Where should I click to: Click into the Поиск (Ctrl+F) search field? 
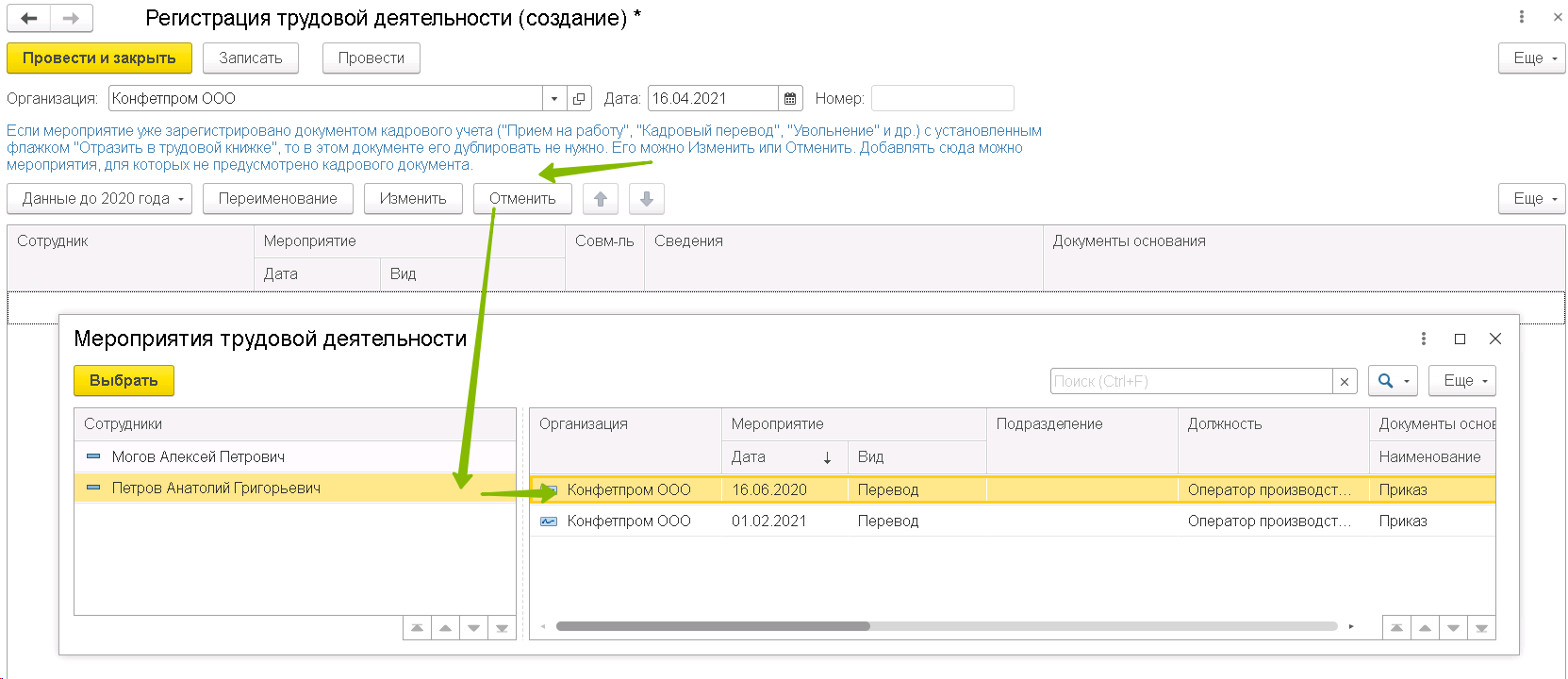1190,382
